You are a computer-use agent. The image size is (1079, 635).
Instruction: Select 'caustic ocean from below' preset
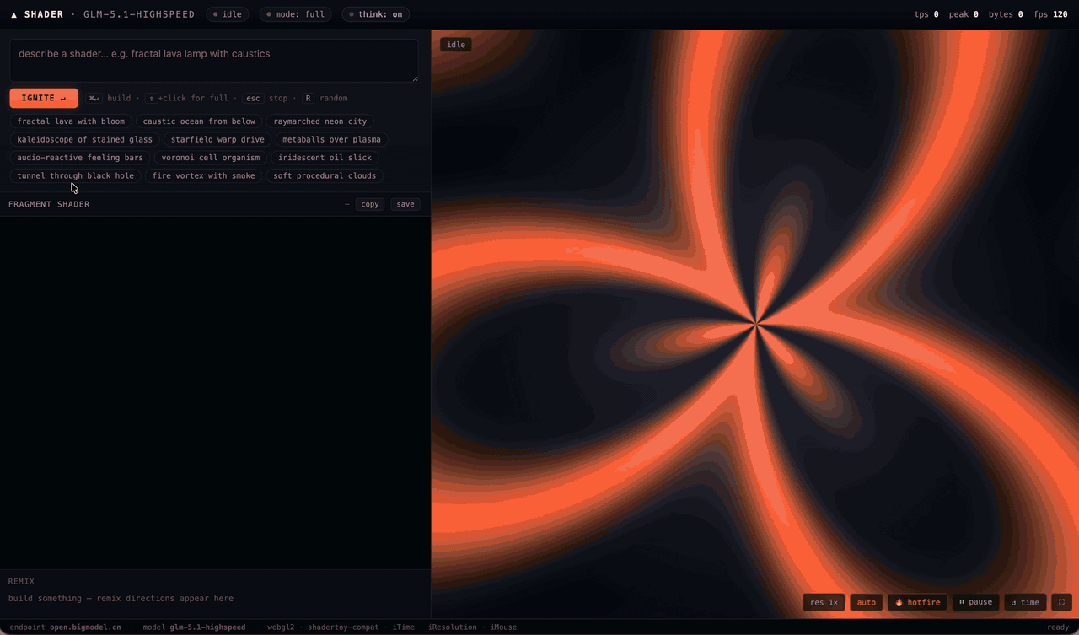tap(199, 121)
